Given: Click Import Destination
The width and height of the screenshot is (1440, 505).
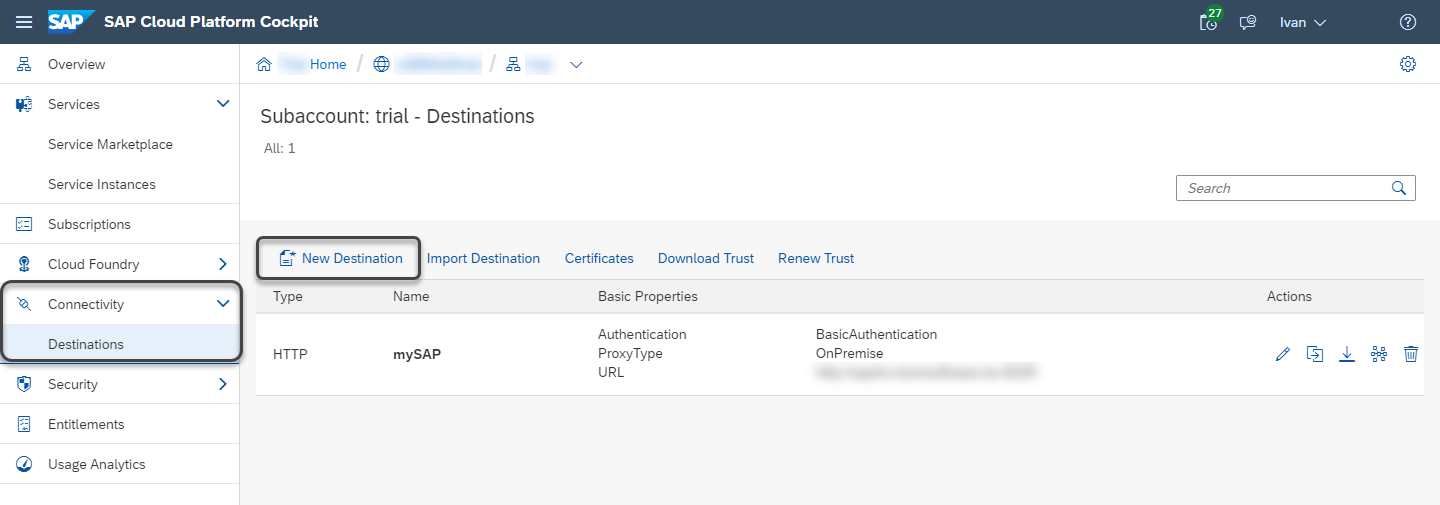Looking at the screenshot, I should pyautogui.click(x=483, y=258).
